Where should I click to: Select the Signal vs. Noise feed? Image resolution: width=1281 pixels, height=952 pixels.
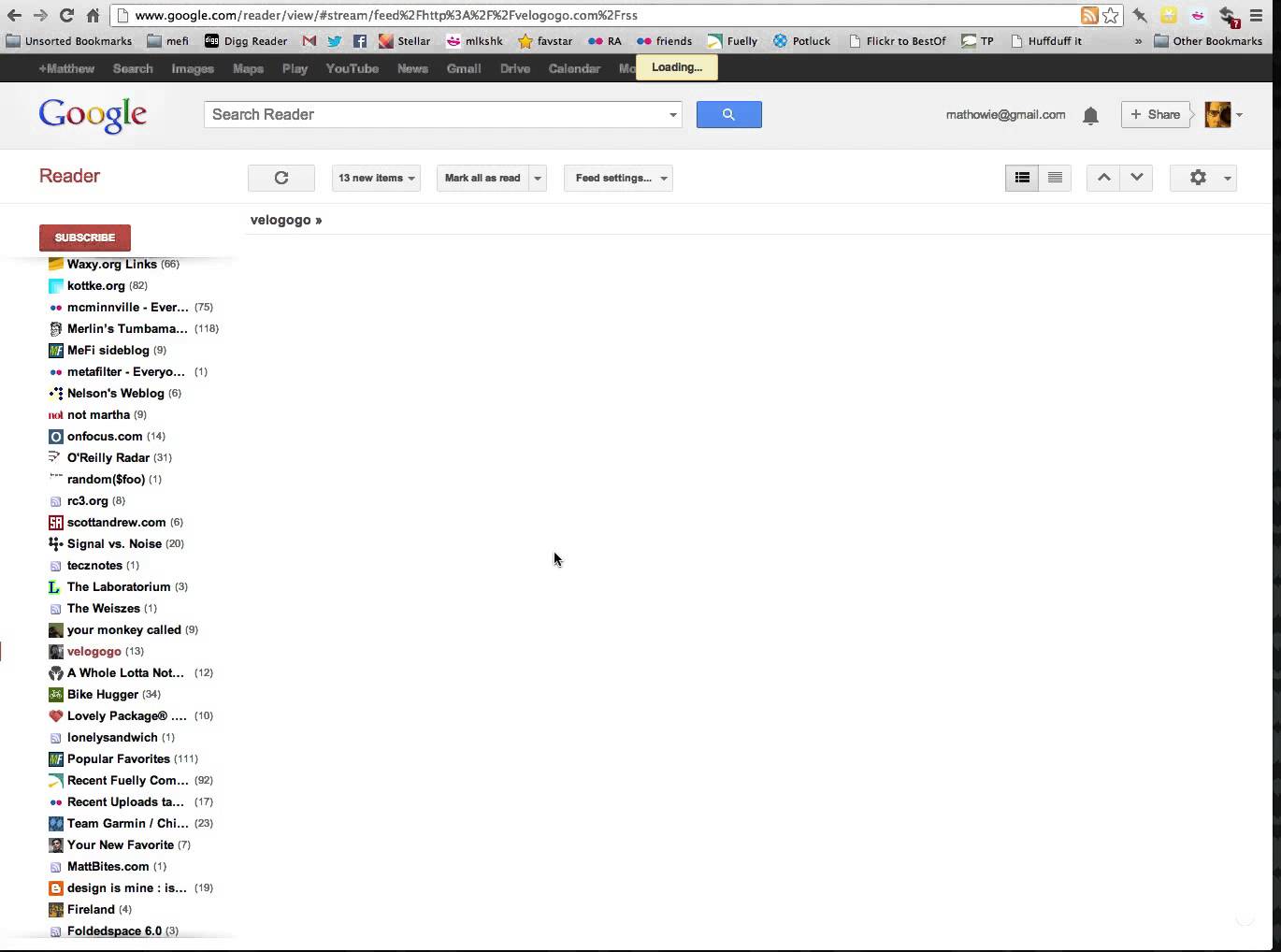click(115, 543)
